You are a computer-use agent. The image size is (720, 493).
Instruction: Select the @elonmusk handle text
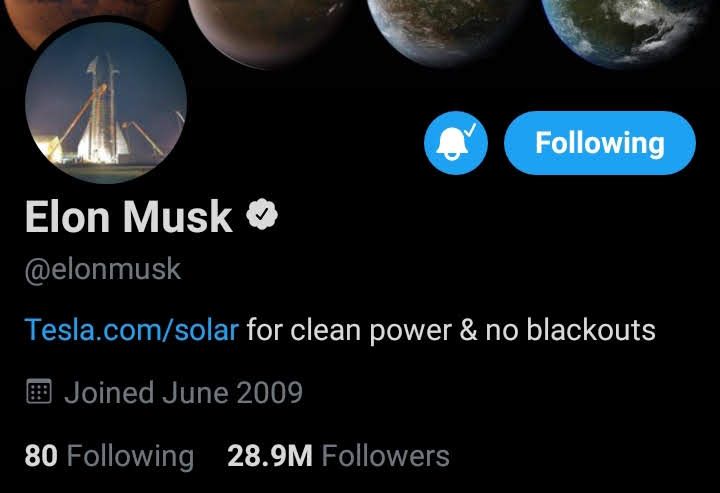tap(102, 270)
